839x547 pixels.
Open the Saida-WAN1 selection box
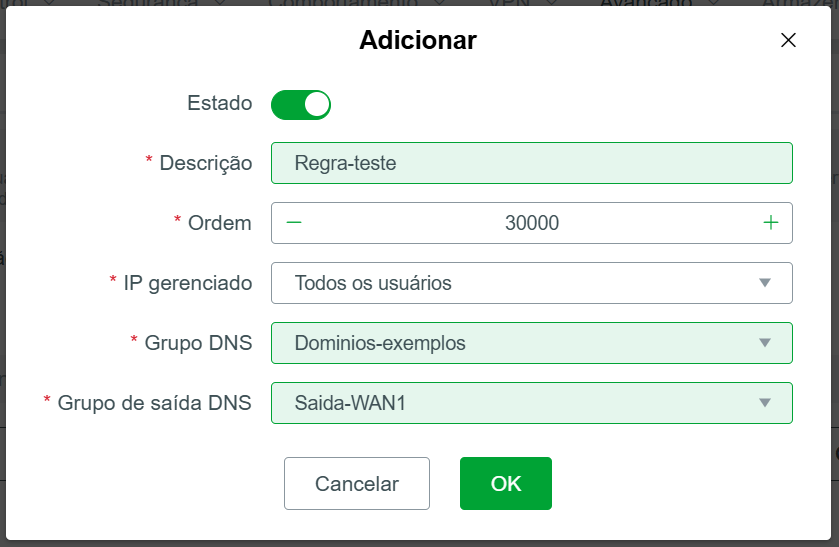click(532, 402)
